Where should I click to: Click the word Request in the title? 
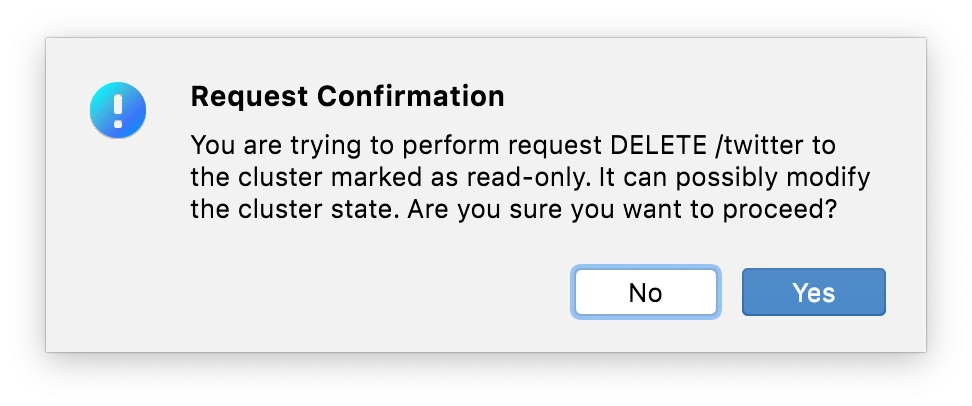coord(249,97)
